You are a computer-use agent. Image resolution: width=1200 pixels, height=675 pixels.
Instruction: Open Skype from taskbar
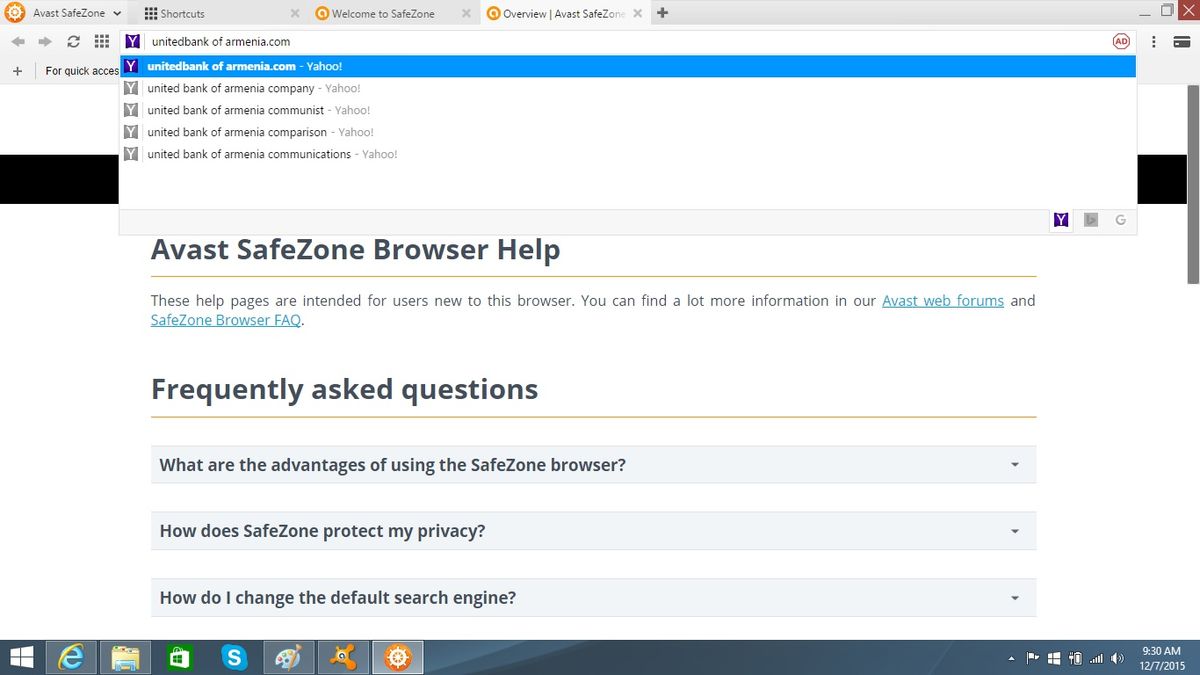[234, 657]
